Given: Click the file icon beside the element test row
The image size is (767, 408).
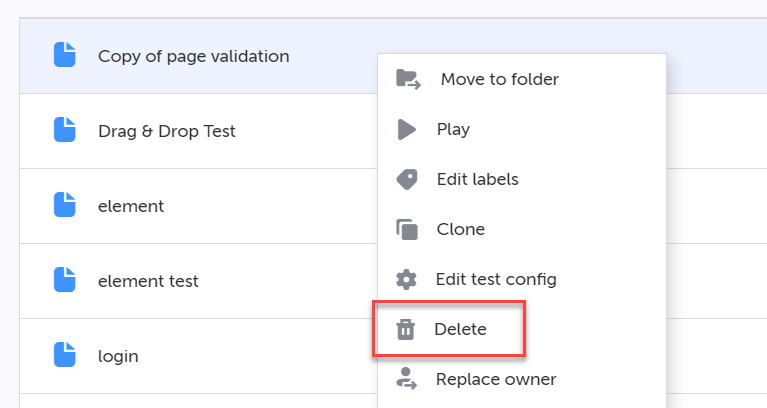Looking at the screenshot, I should [x=65, y=279].
